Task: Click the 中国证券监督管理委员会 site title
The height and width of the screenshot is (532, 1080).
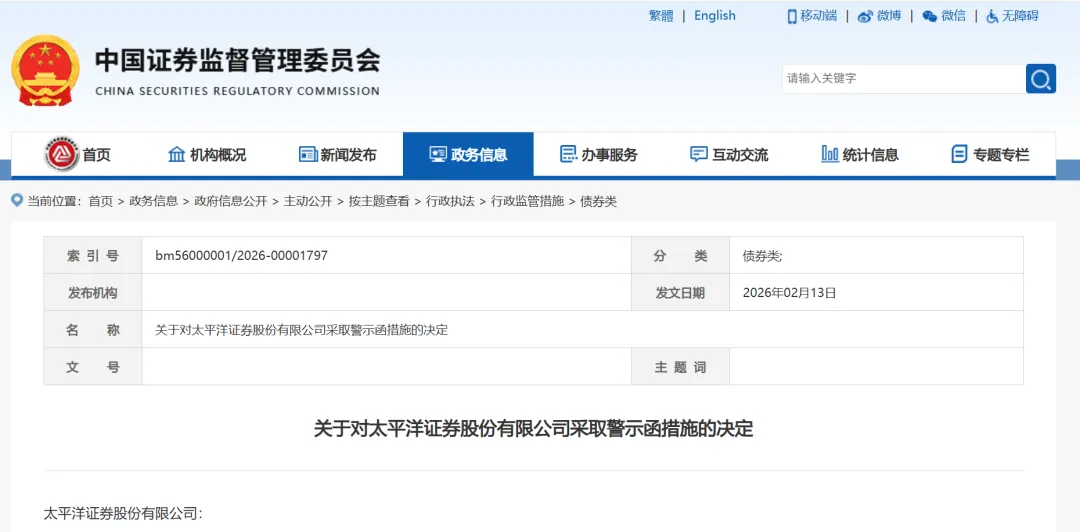Action: tap(238, 61)
